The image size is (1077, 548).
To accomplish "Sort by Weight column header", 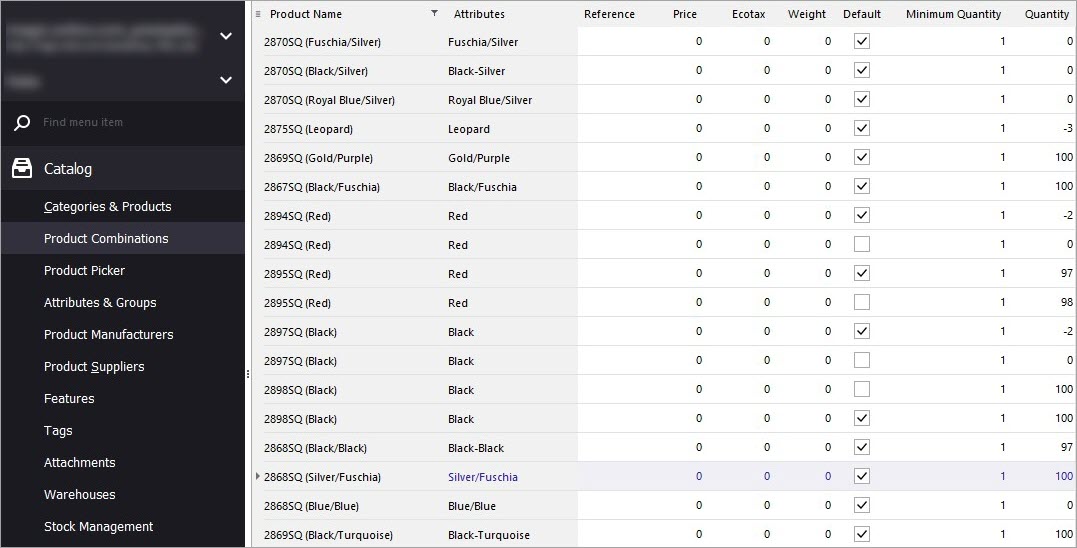I will [x=807, y=14].
